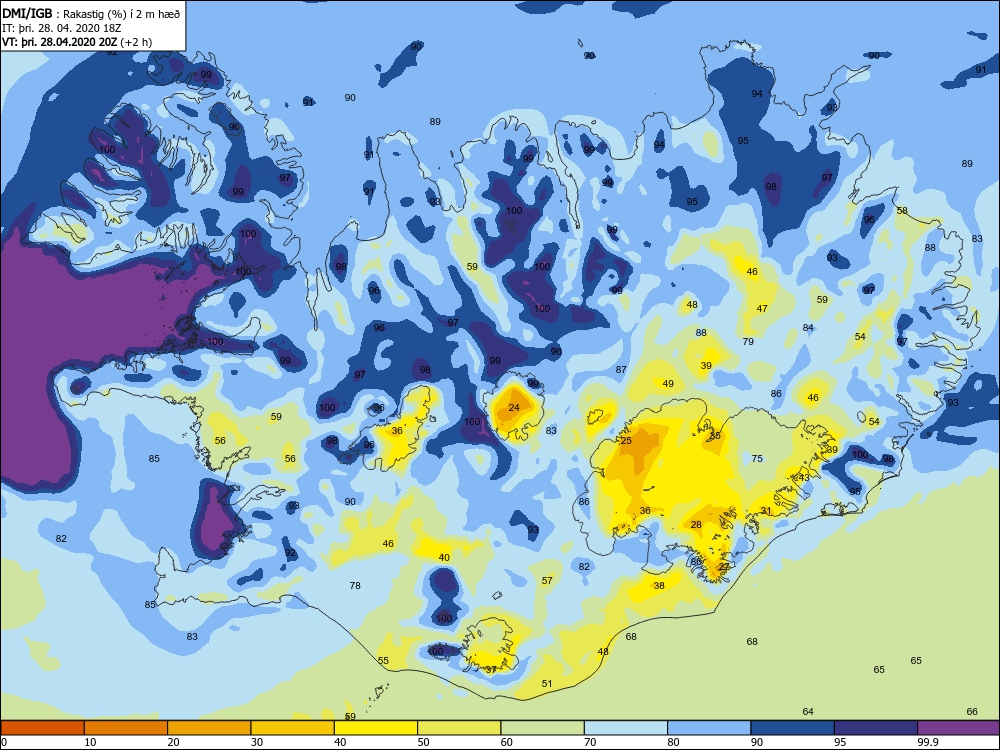The image size is (1000, 750).
Task: Click the pale blue 70–80 legend swatch
Action: pyautogui.click(x=626, y=728)
